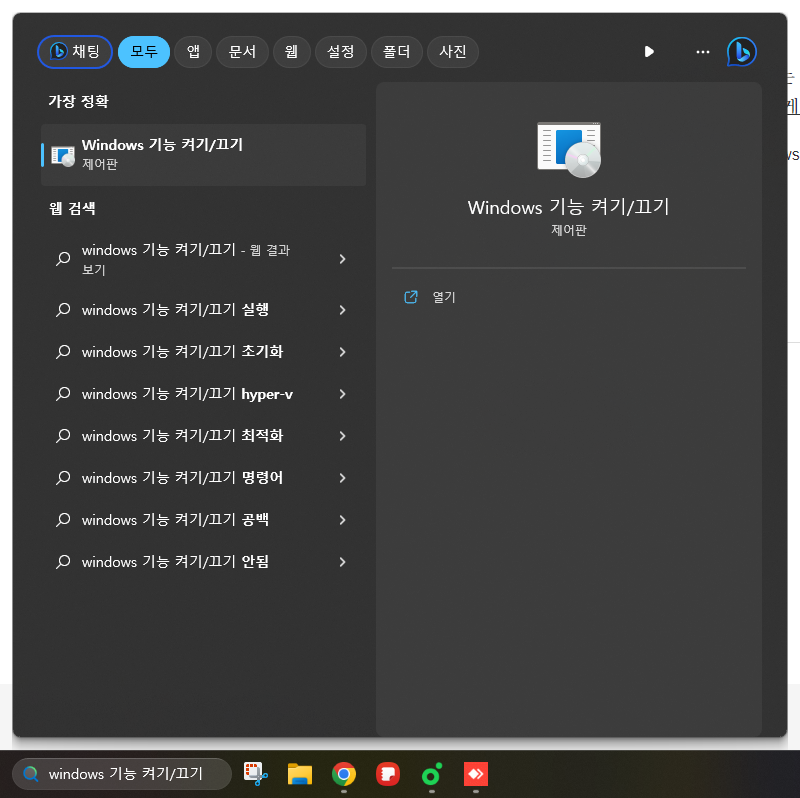Image resolution: width=800 pixels, height=798 pixels.
Task: Open AnyDesk from the taskbar
Action: tap(476, 775)
